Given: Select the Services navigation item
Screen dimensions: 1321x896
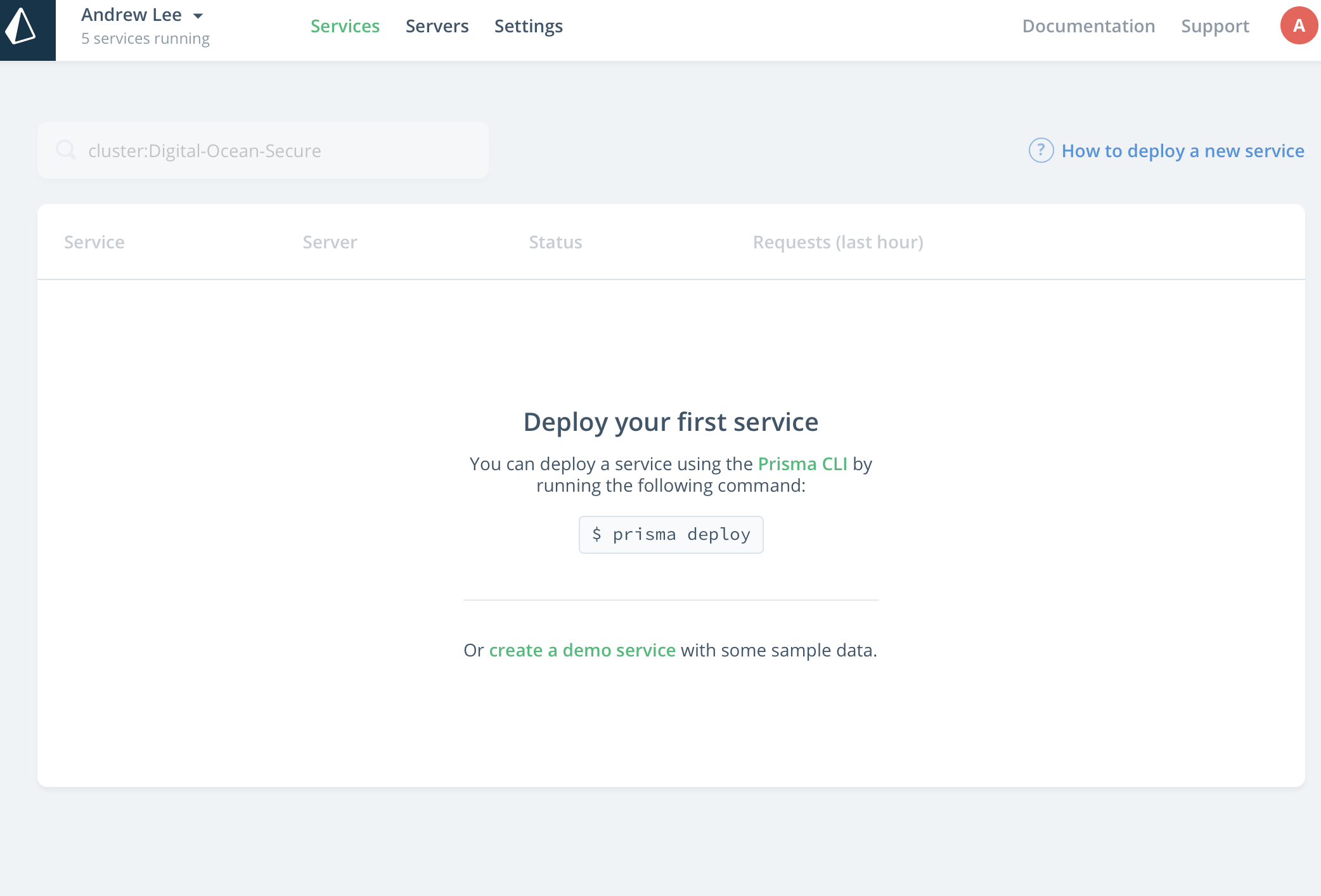Looking at the screenshot, I should pos(345,26).
